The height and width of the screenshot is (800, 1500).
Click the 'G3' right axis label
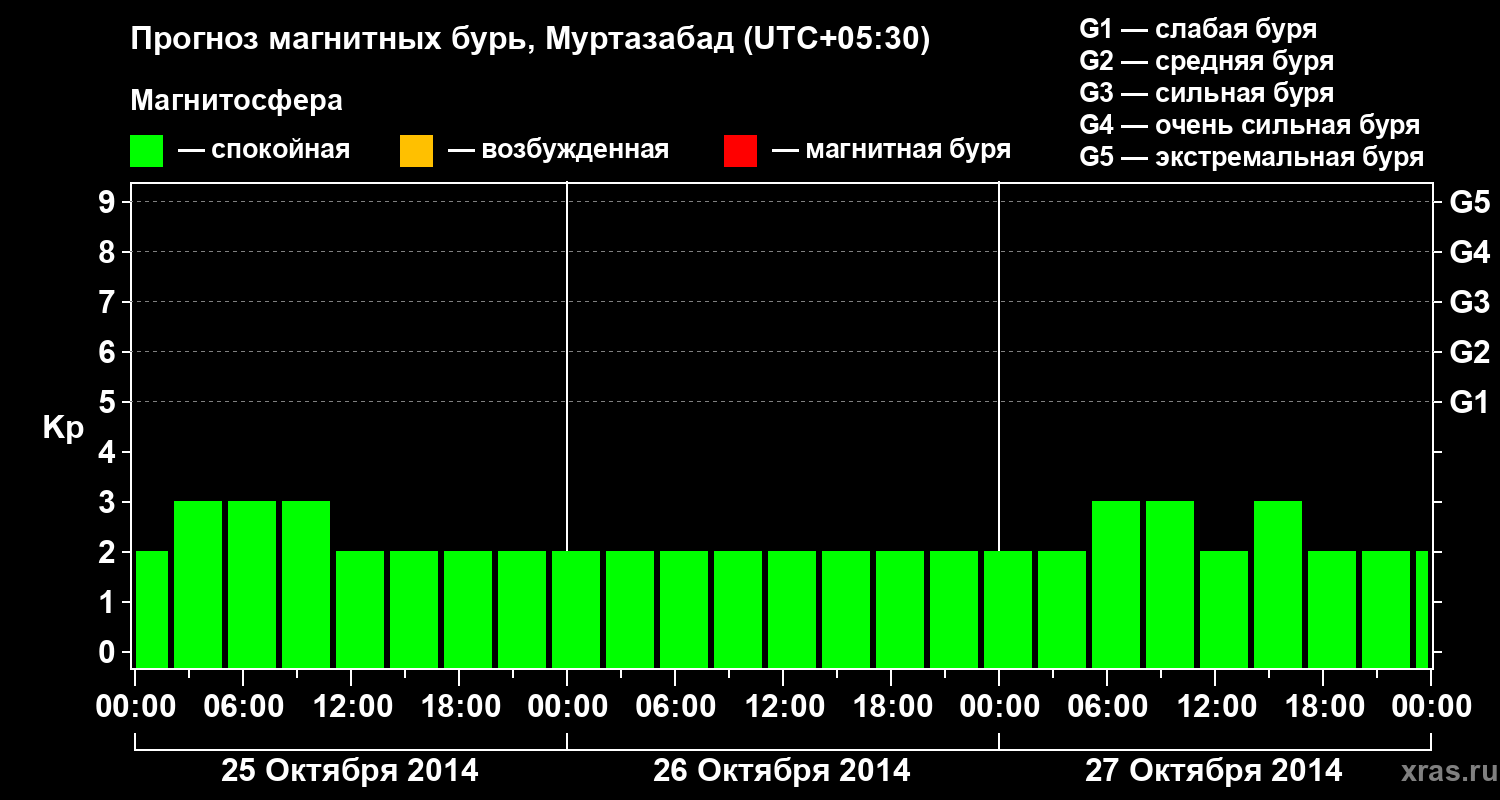pyautogui.click(x=1469, y=302)
